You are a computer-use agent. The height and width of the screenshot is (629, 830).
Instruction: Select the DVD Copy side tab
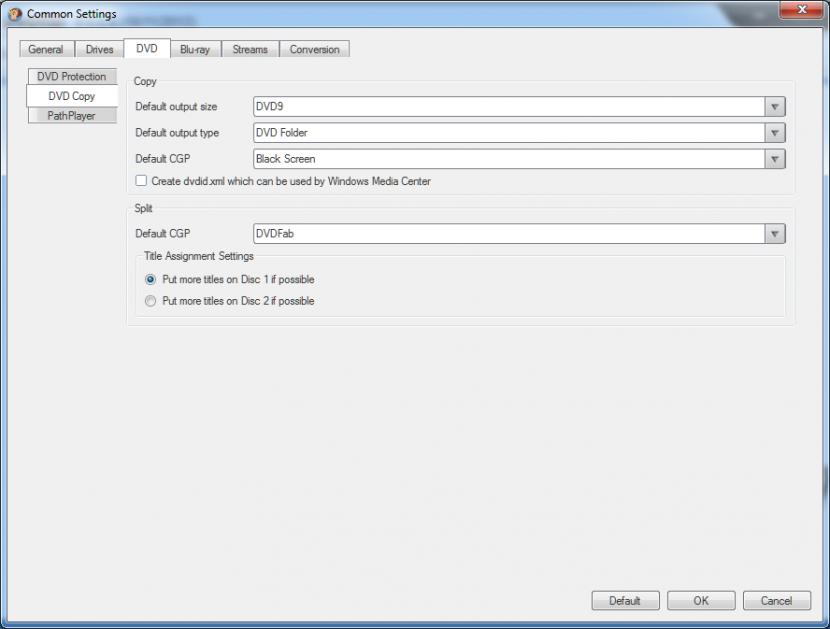tap(72, 96)
